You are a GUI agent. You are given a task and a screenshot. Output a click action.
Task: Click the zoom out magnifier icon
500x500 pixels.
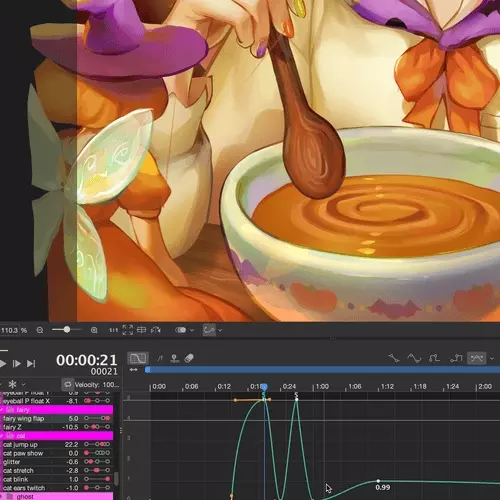pyautogui.click(x=40, y=330)
